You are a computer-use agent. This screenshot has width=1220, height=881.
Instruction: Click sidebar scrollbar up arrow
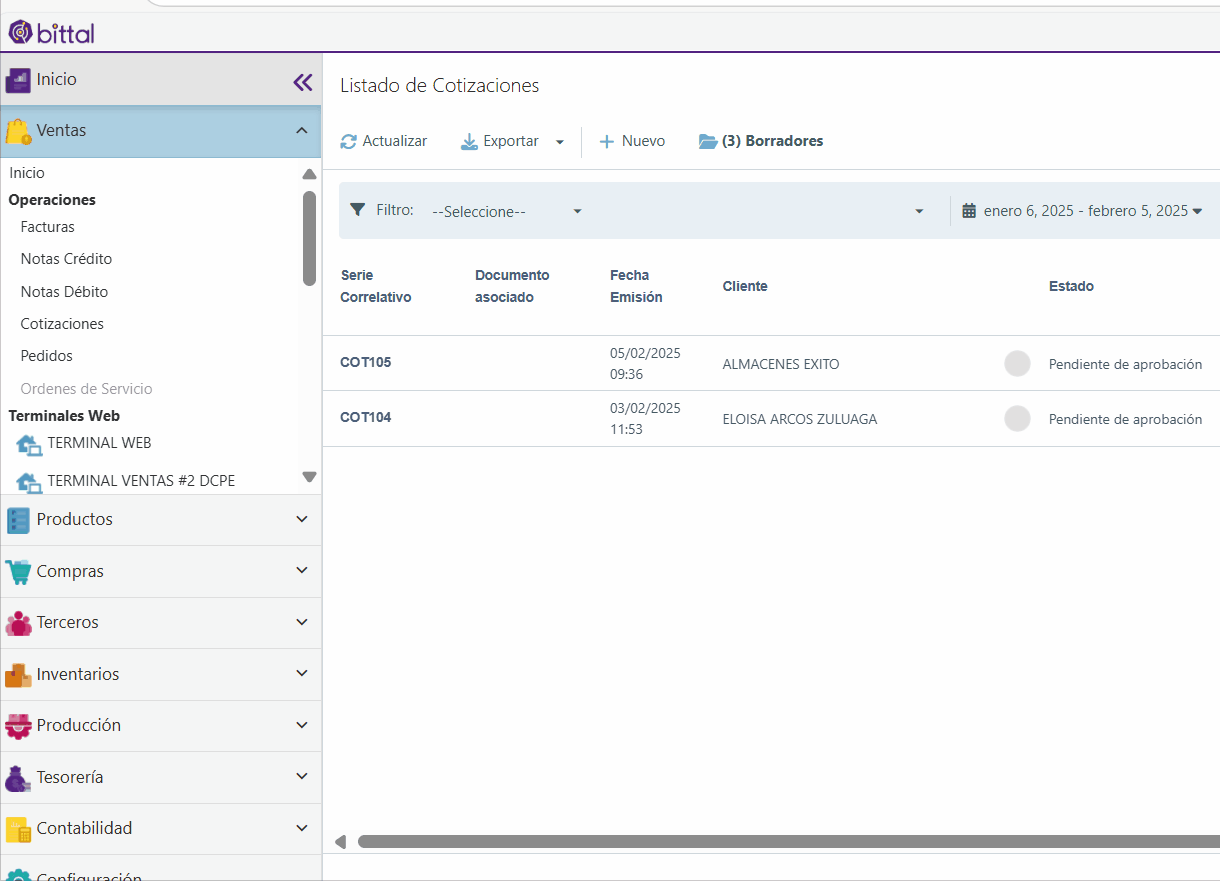point(309,174)
